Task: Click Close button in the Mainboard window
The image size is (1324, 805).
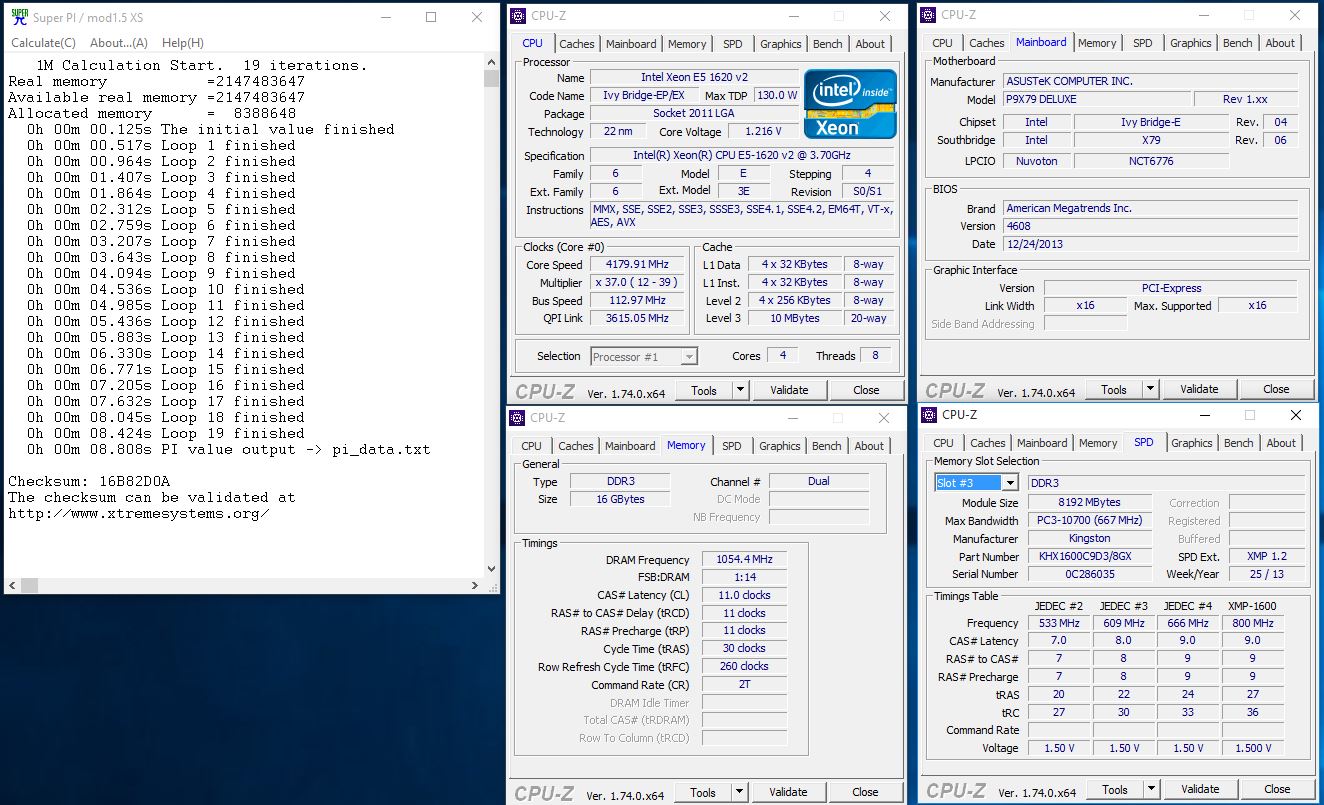Action: point(1276,389)
